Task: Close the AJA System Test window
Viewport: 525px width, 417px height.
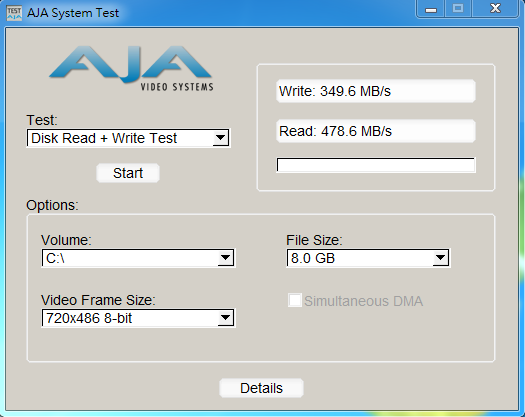Action: point(495,8)
